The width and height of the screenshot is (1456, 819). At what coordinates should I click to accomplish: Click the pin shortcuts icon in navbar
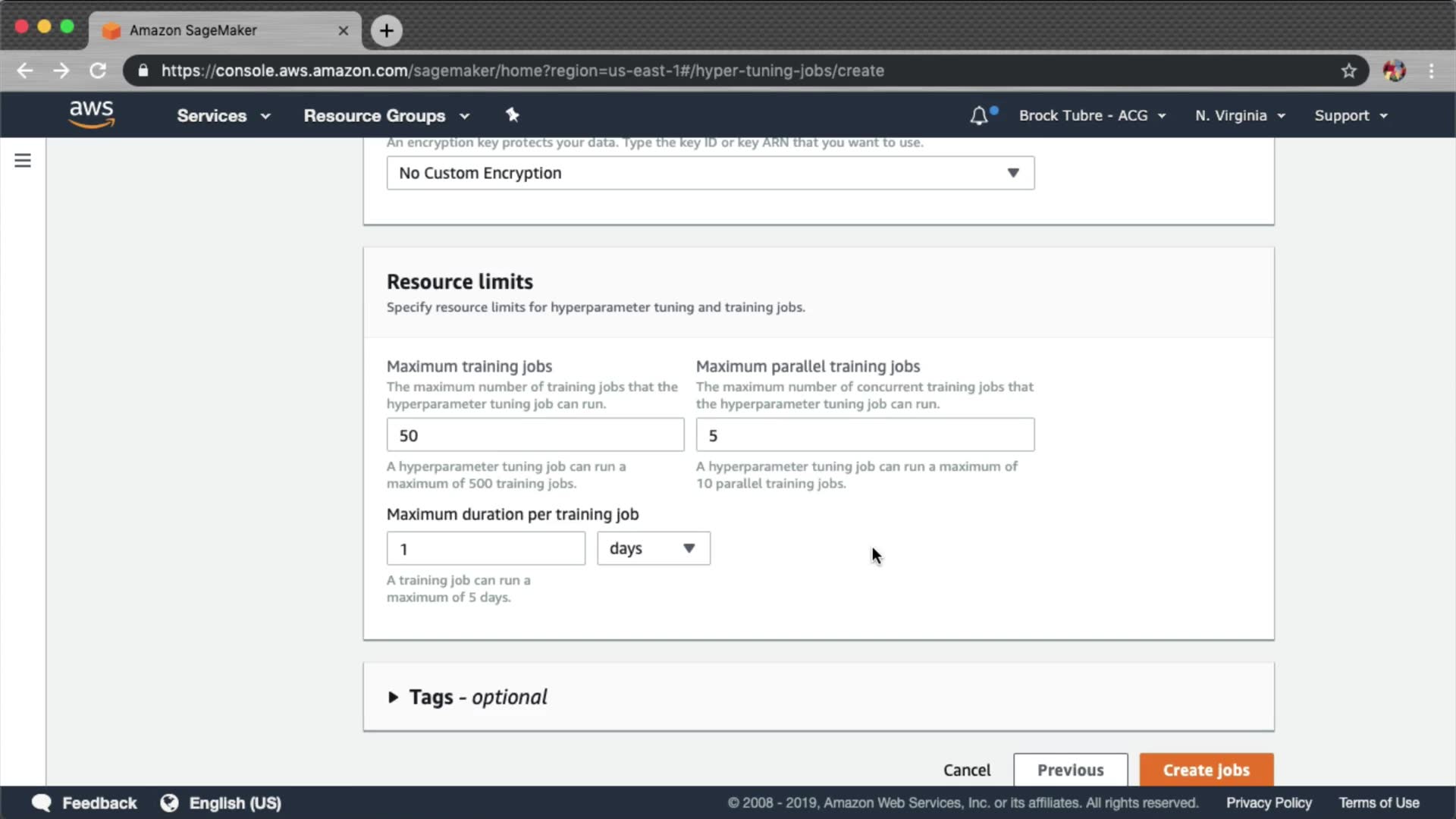click(513, 115)
